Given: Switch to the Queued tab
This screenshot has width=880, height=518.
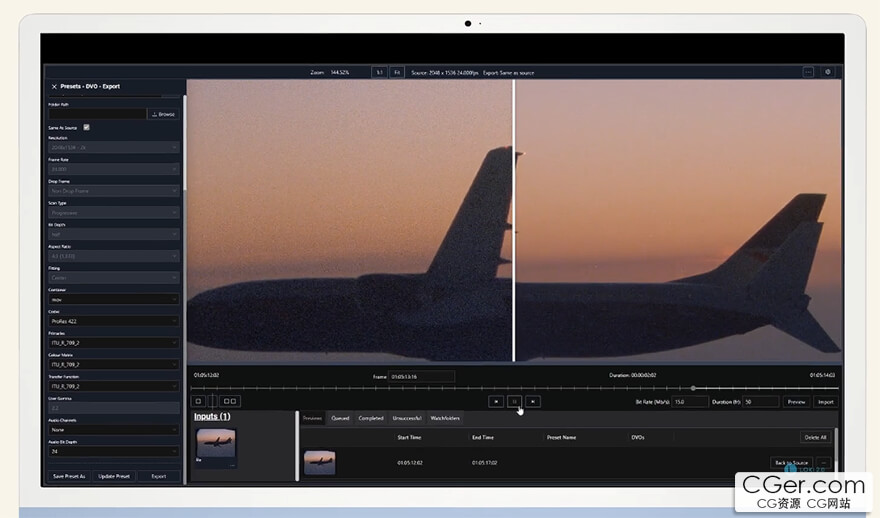Looking at the screenshot, I should tap(340, 418).
